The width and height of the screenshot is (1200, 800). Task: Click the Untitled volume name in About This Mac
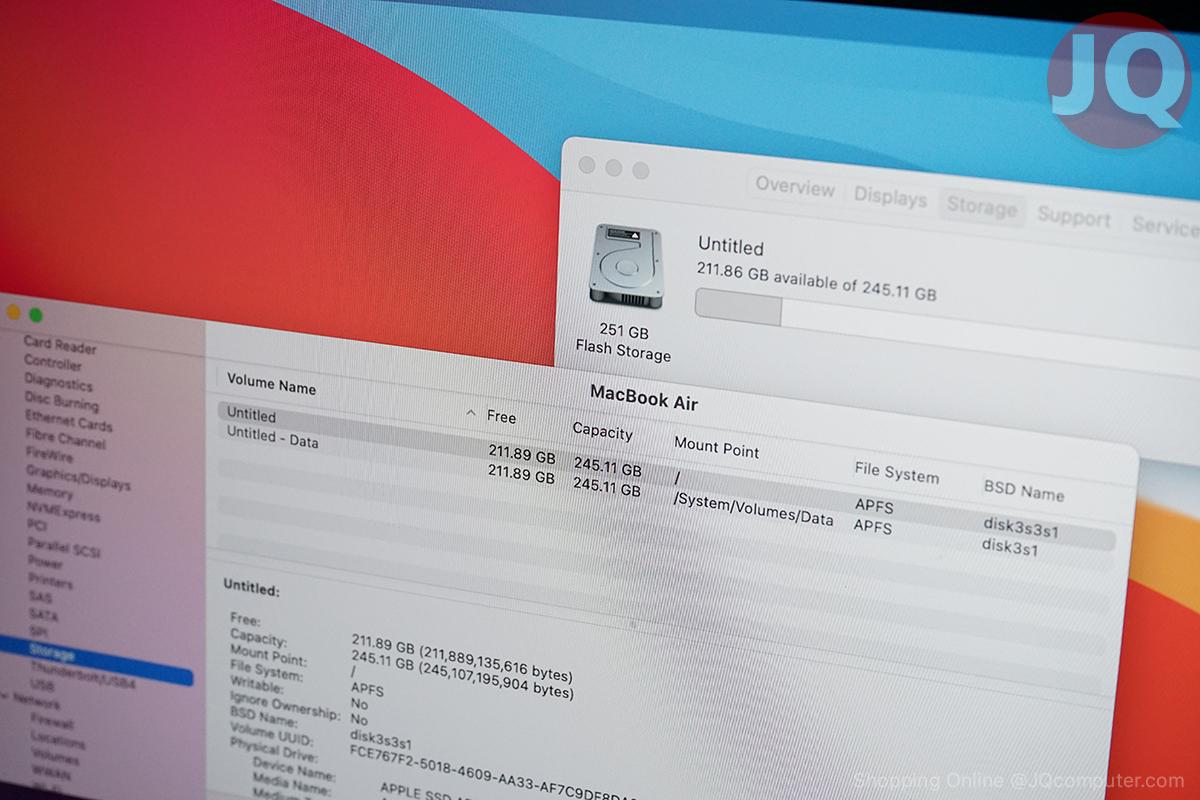point(730,246)
